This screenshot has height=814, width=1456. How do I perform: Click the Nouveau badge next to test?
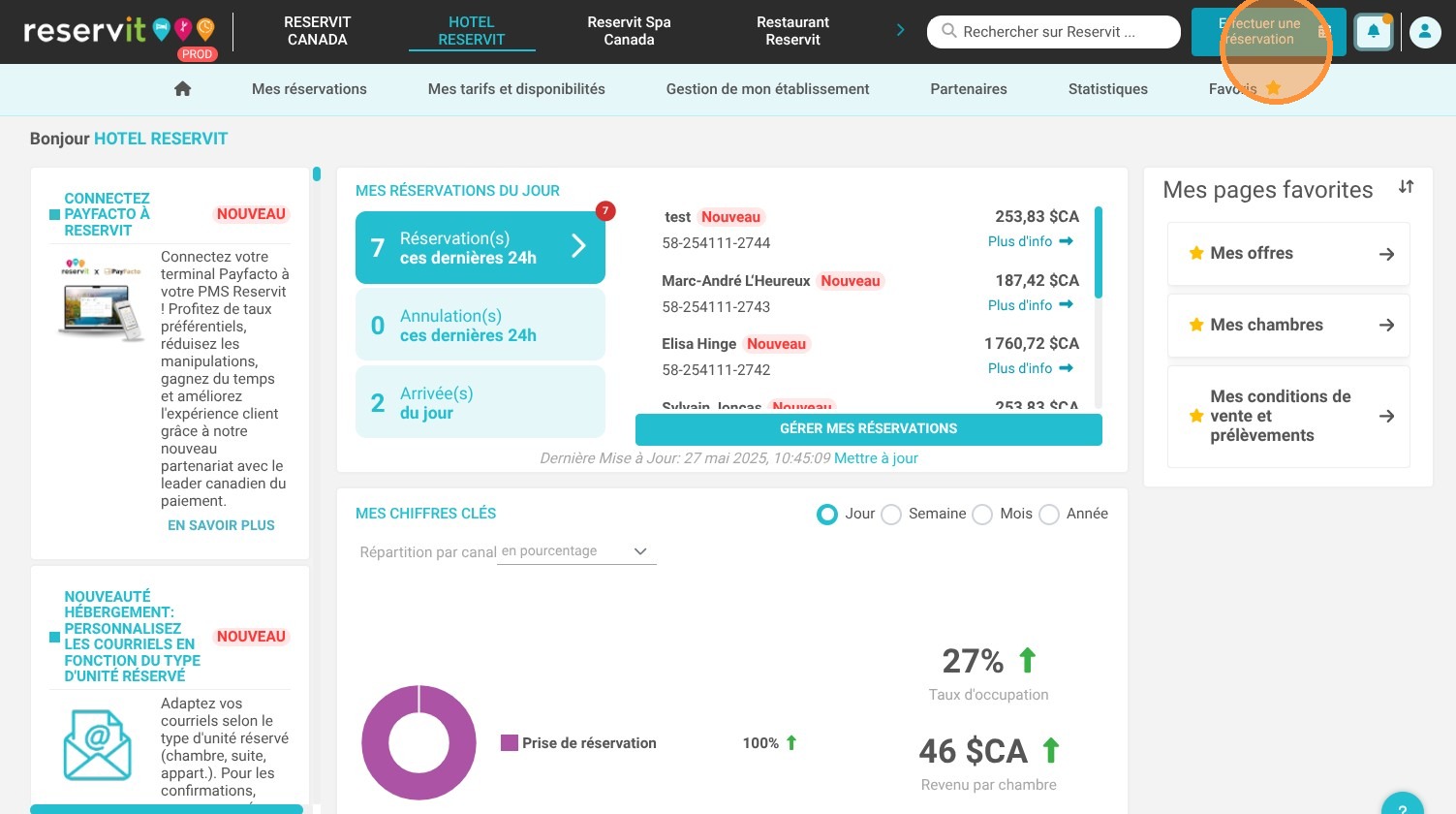click(730, 217)
